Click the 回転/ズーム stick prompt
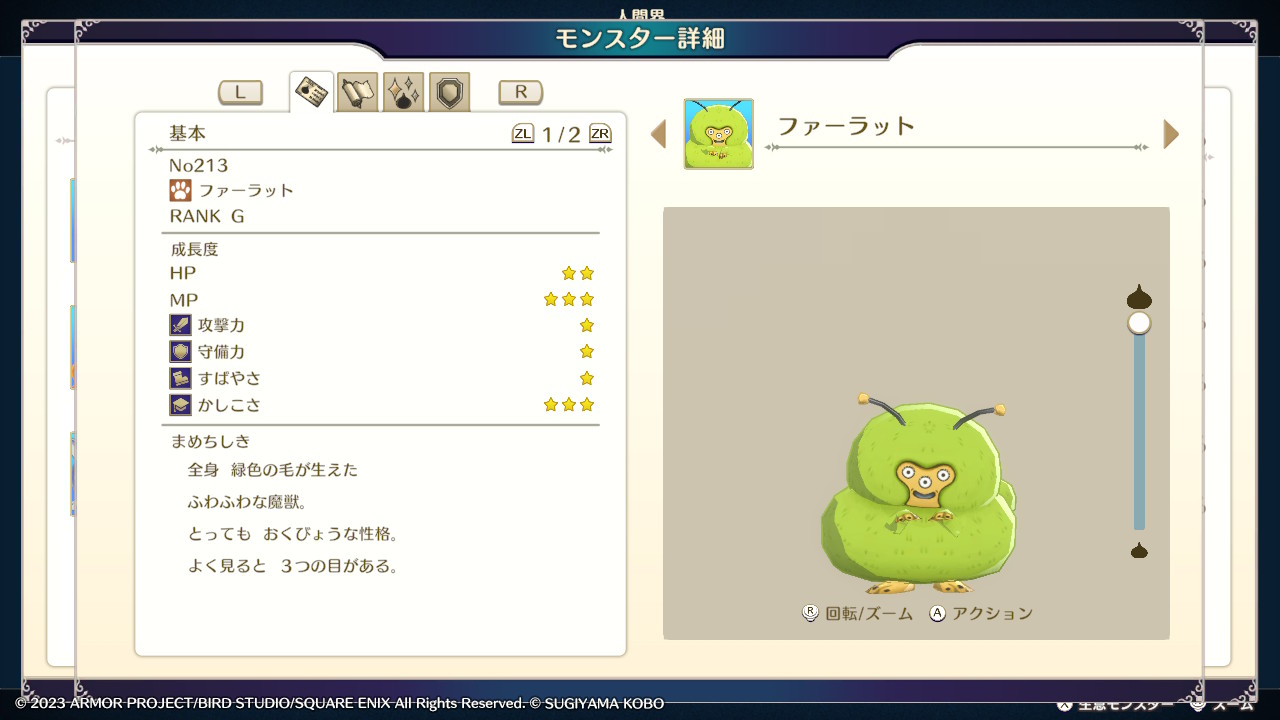 coord(858,613)
